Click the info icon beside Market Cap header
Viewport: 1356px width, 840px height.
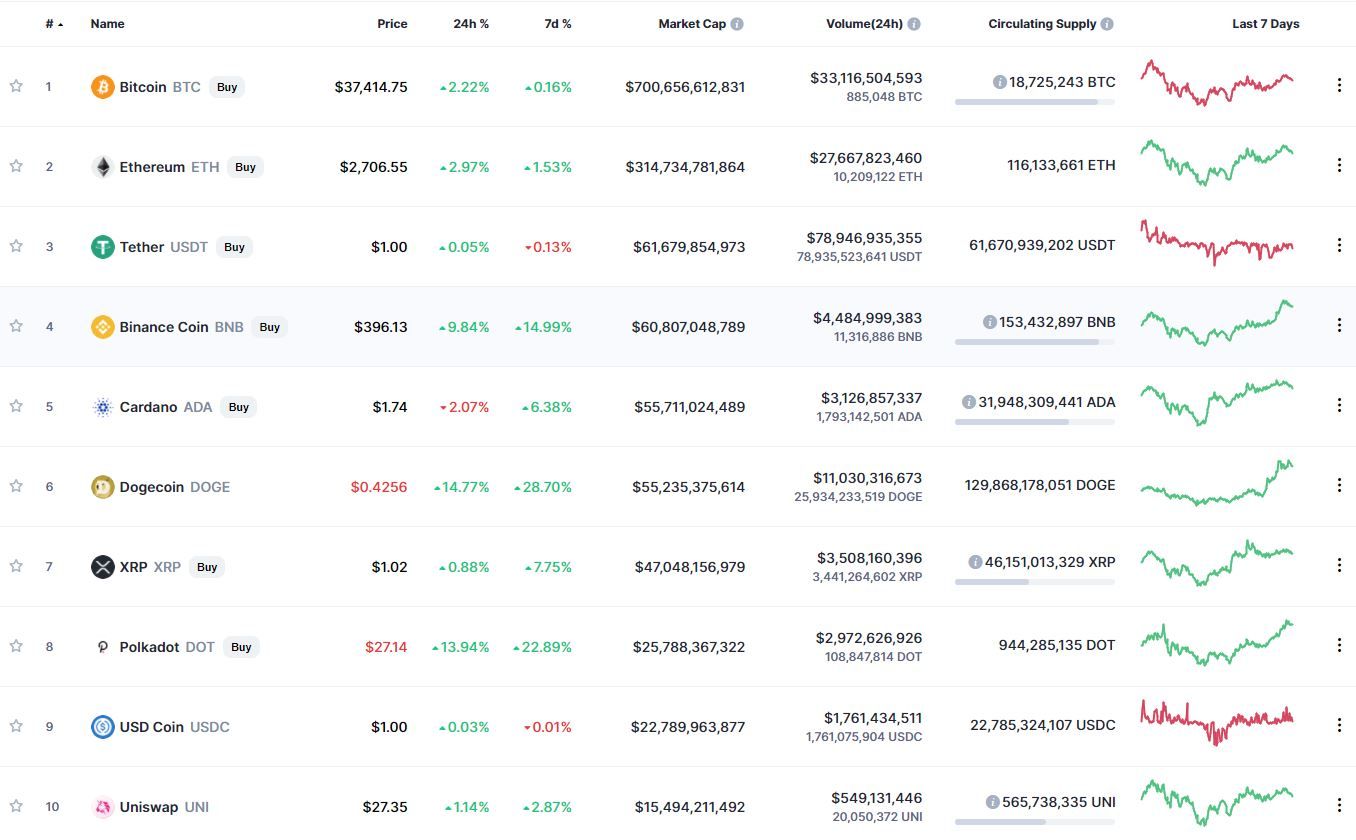pos(737,24)
